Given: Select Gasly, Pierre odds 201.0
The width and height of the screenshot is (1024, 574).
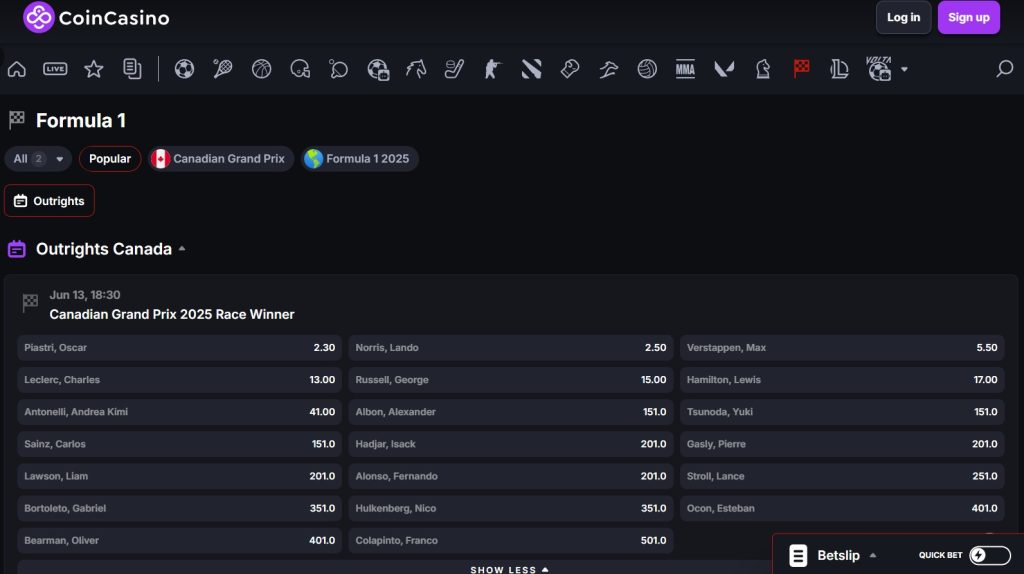Looking at the screenshot, I should tap(842, 443).
